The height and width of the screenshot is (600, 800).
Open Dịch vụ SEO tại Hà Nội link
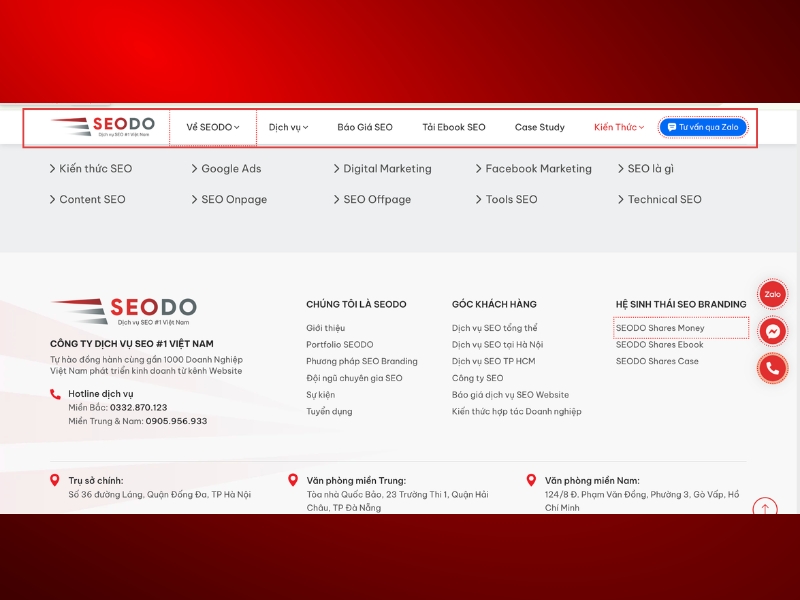(497, 344)
